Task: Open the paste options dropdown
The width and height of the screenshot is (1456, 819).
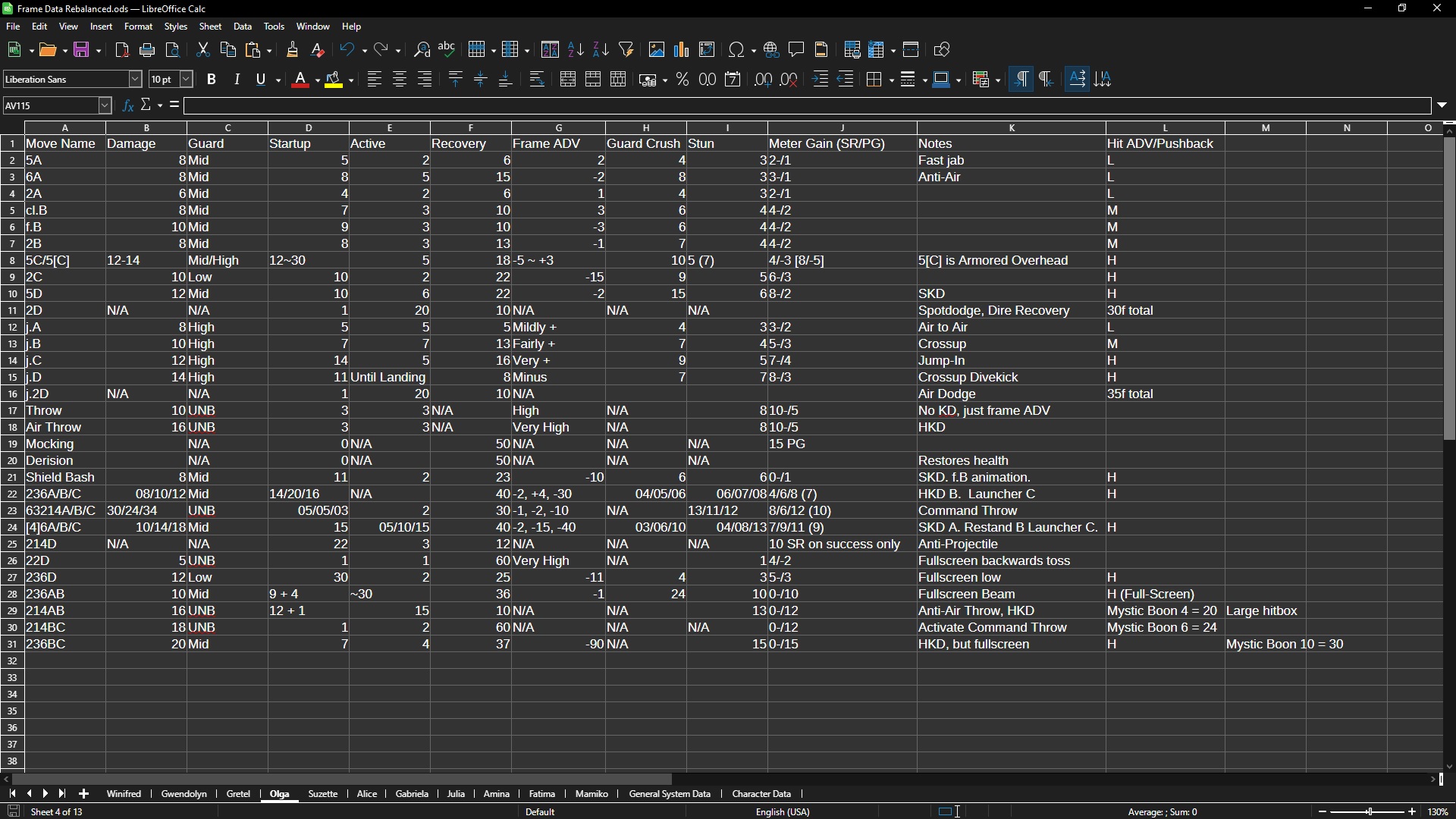Action: (x=269, y=50)
